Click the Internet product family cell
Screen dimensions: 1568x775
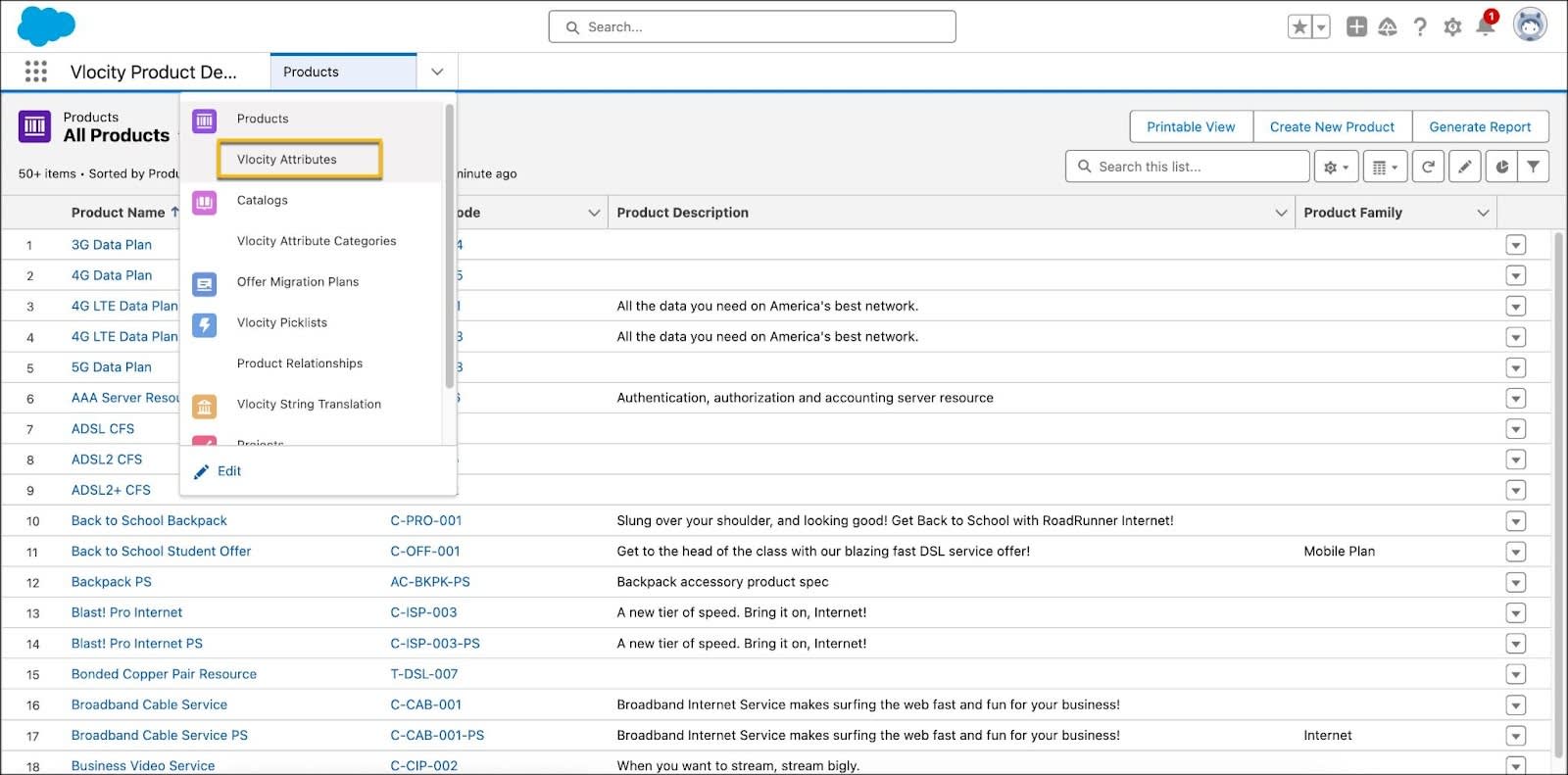tap(1328, 736)
